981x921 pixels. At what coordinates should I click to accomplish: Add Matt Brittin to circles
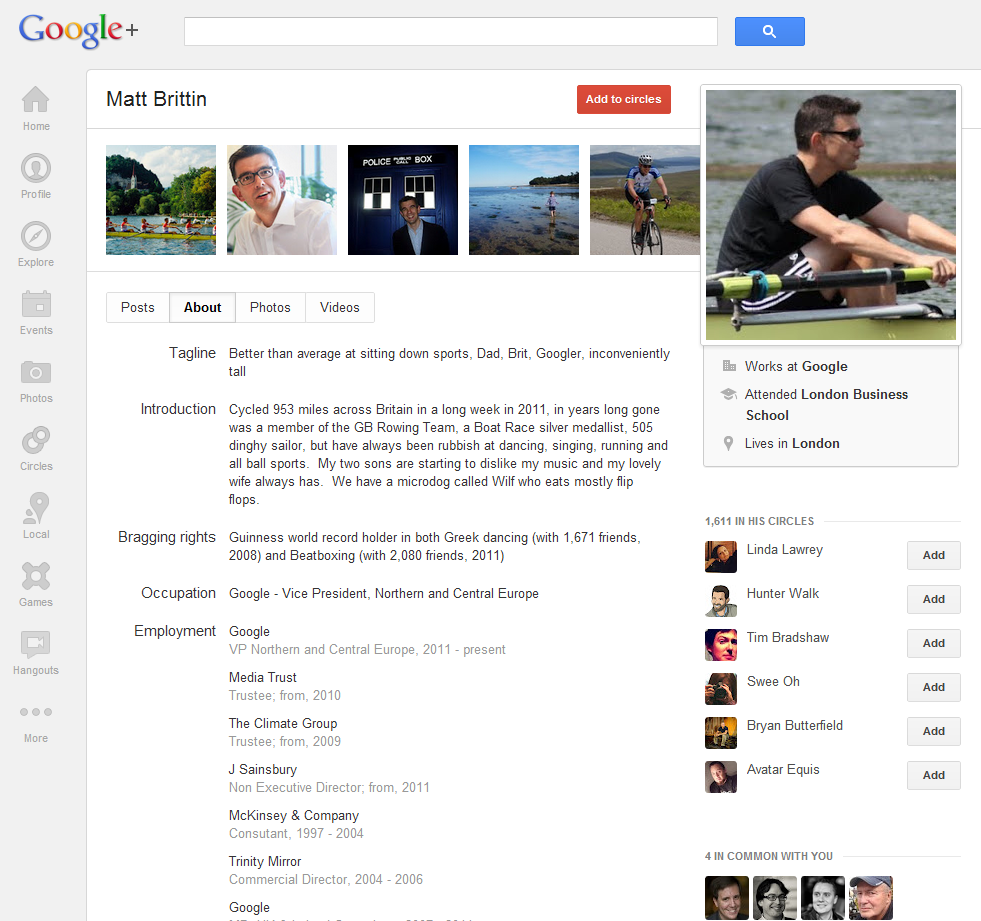[624, 99]
